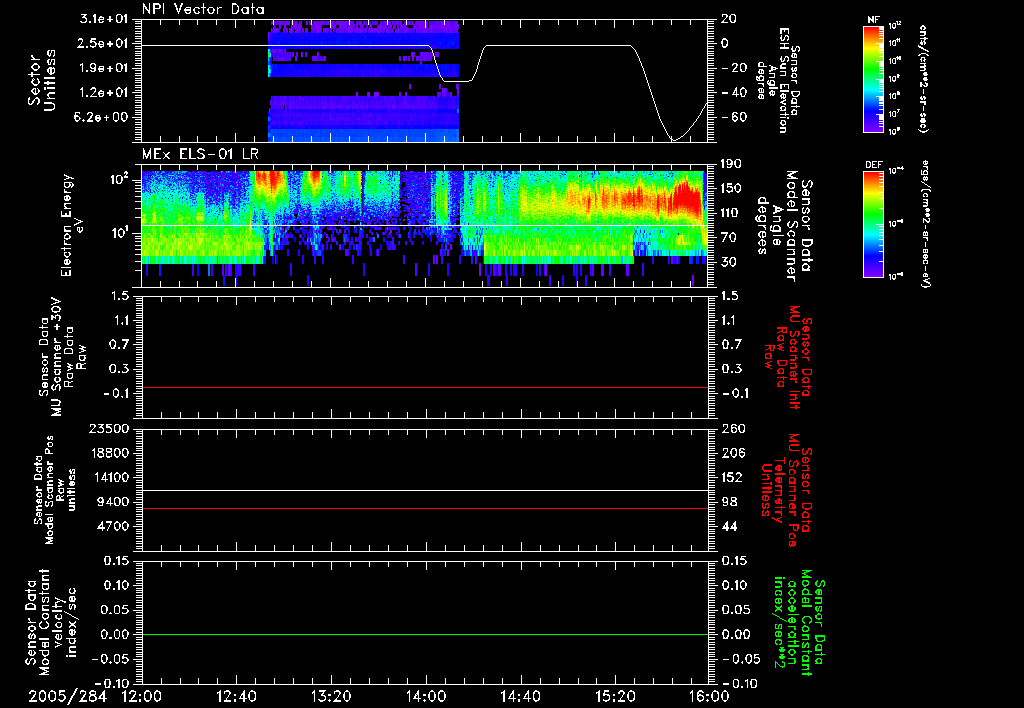
Task: Select the "cnts/(cm**2-sr-sec)" unit label
Action: (923, 78)
